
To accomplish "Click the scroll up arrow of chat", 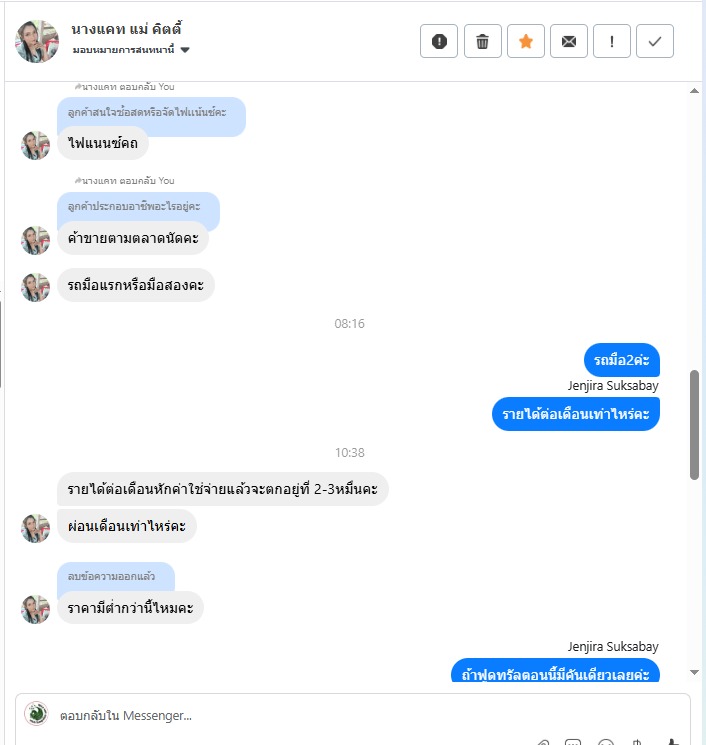I will (694, 91).
